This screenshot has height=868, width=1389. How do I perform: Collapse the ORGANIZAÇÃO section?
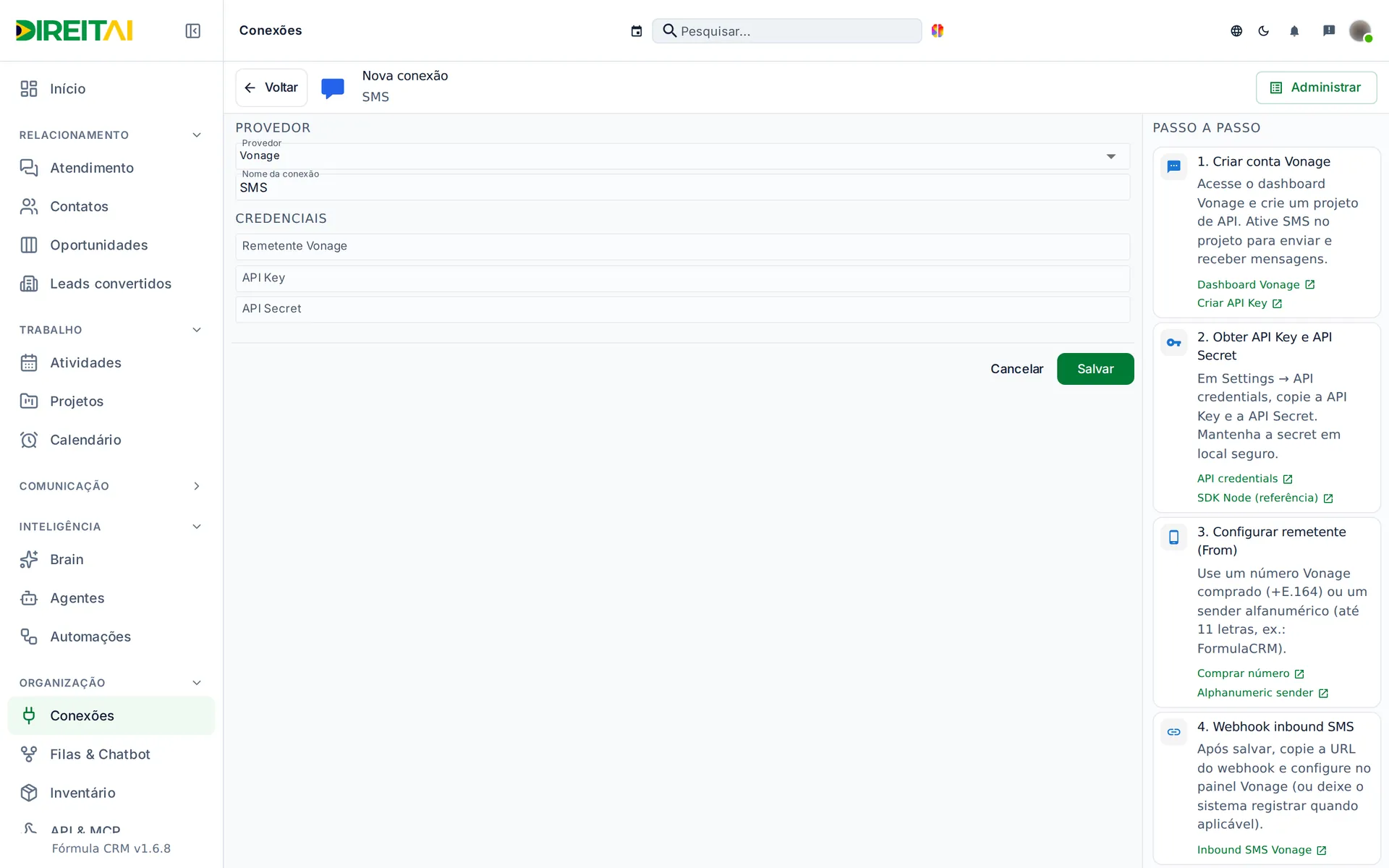[197, 683]
